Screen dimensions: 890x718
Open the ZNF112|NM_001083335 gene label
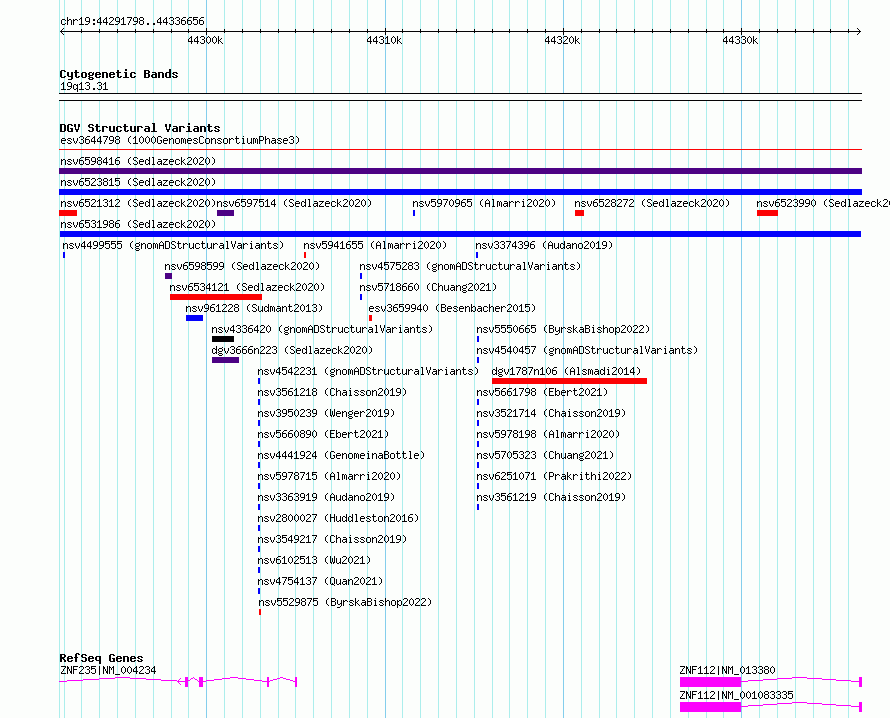[736, 695]
